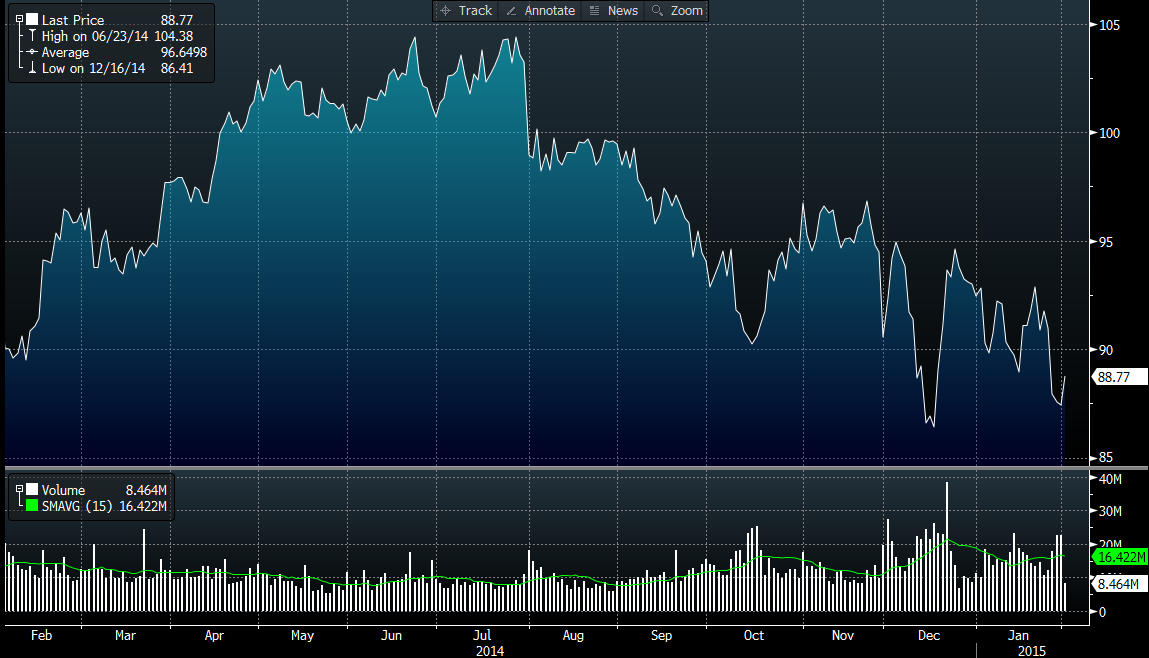Select the 'Low on 12/16/14' legend entry
This screenshot has height=658, width=1149.
[x=93, y=69]
